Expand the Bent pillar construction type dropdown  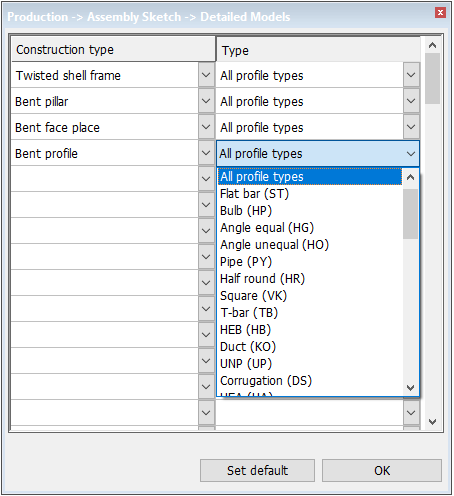coord(206,101)
